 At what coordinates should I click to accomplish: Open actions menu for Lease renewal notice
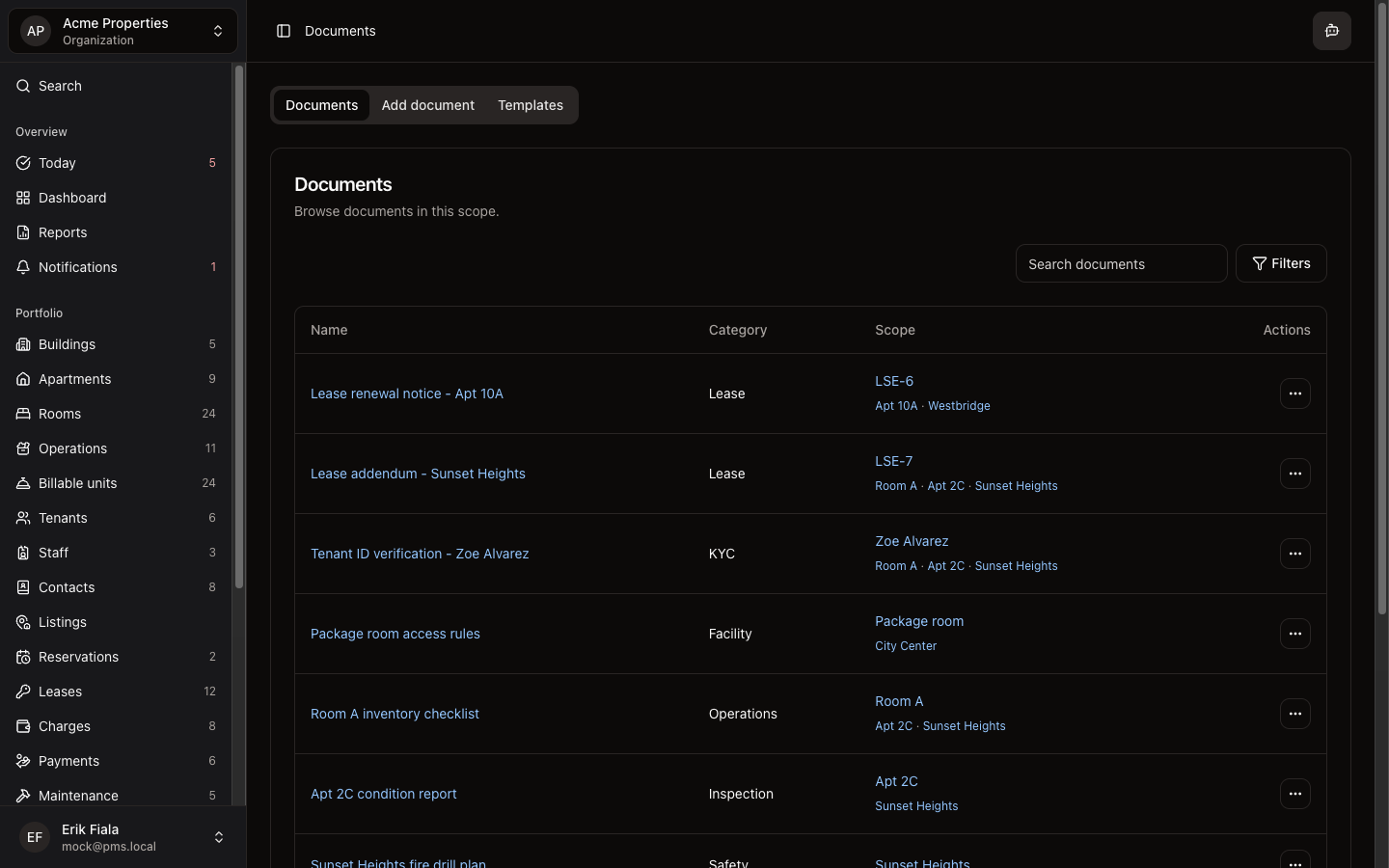(x=1294, y=393)
